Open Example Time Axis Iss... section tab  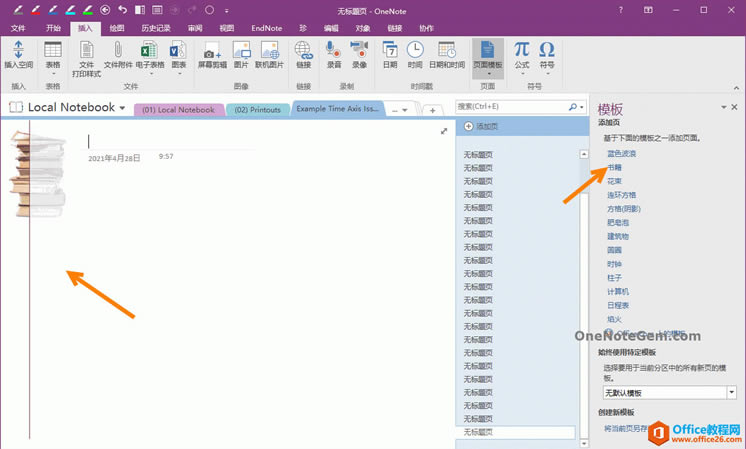(337, 108)
